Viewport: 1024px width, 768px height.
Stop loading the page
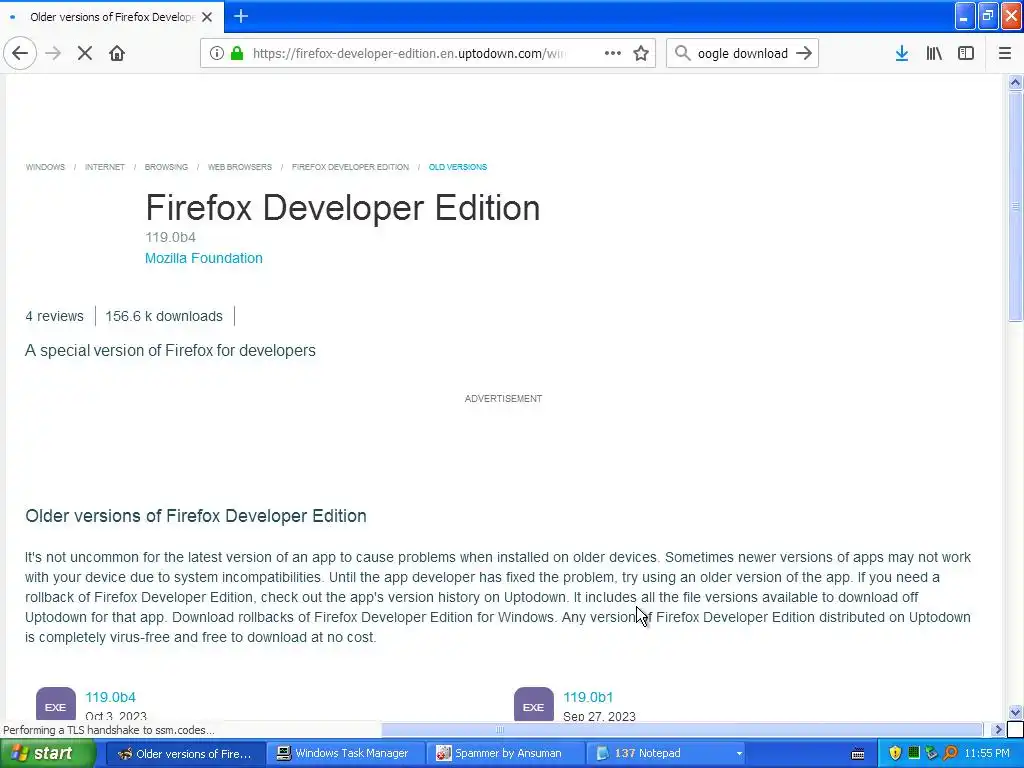tap(84, 53)
